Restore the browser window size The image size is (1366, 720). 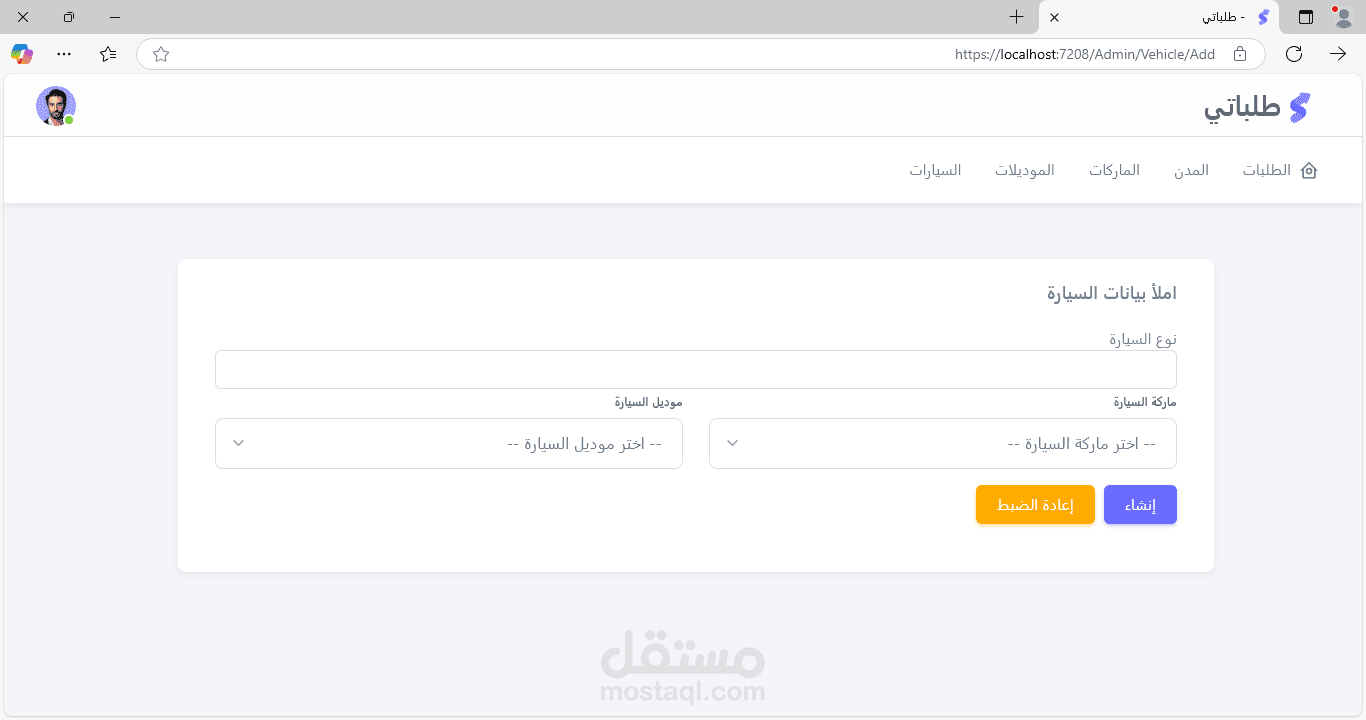pos(69,17)
